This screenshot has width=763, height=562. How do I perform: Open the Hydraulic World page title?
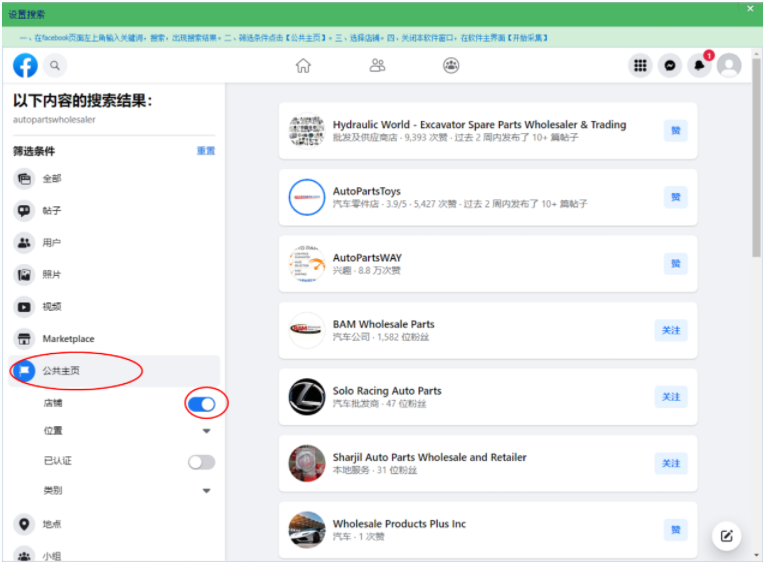479,125
